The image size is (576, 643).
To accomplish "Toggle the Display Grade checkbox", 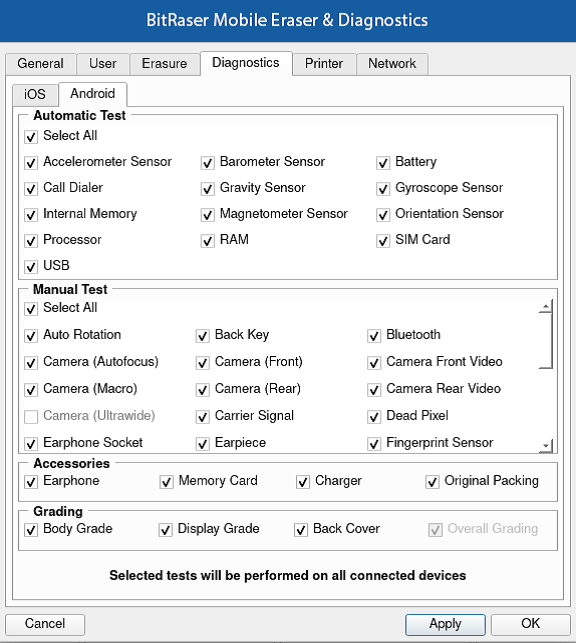I will click(165, 530).
